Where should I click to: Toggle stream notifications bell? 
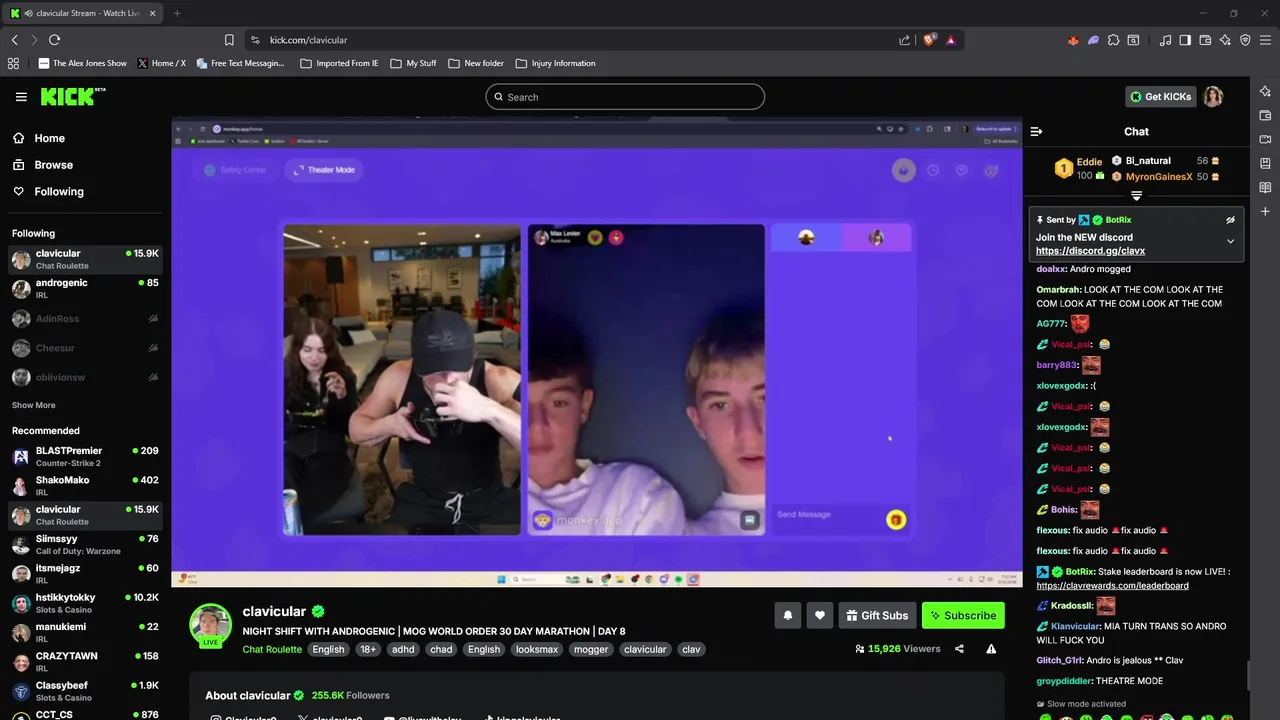[x=787, y=615]
